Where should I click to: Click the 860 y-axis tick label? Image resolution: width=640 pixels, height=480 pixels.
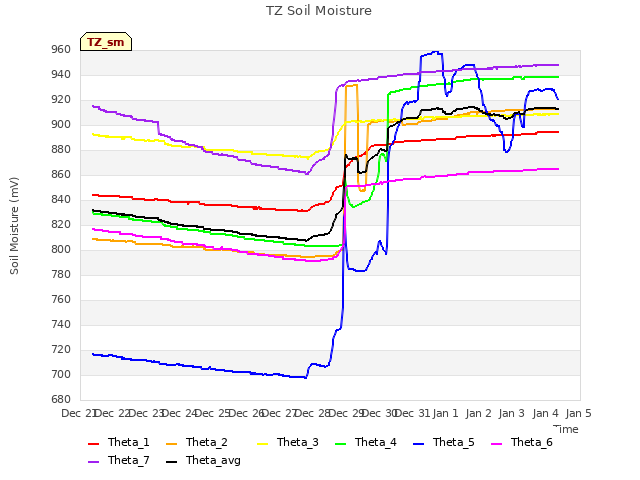[x=61, y=175]
